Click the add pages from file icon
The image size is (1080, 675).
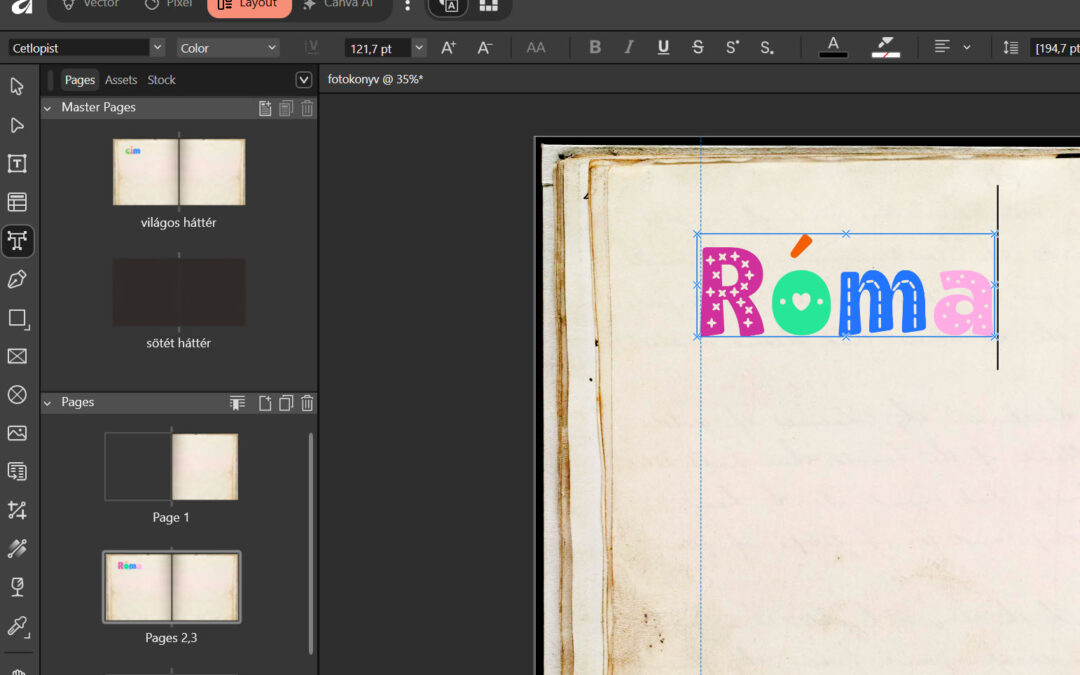pos(238,403)
